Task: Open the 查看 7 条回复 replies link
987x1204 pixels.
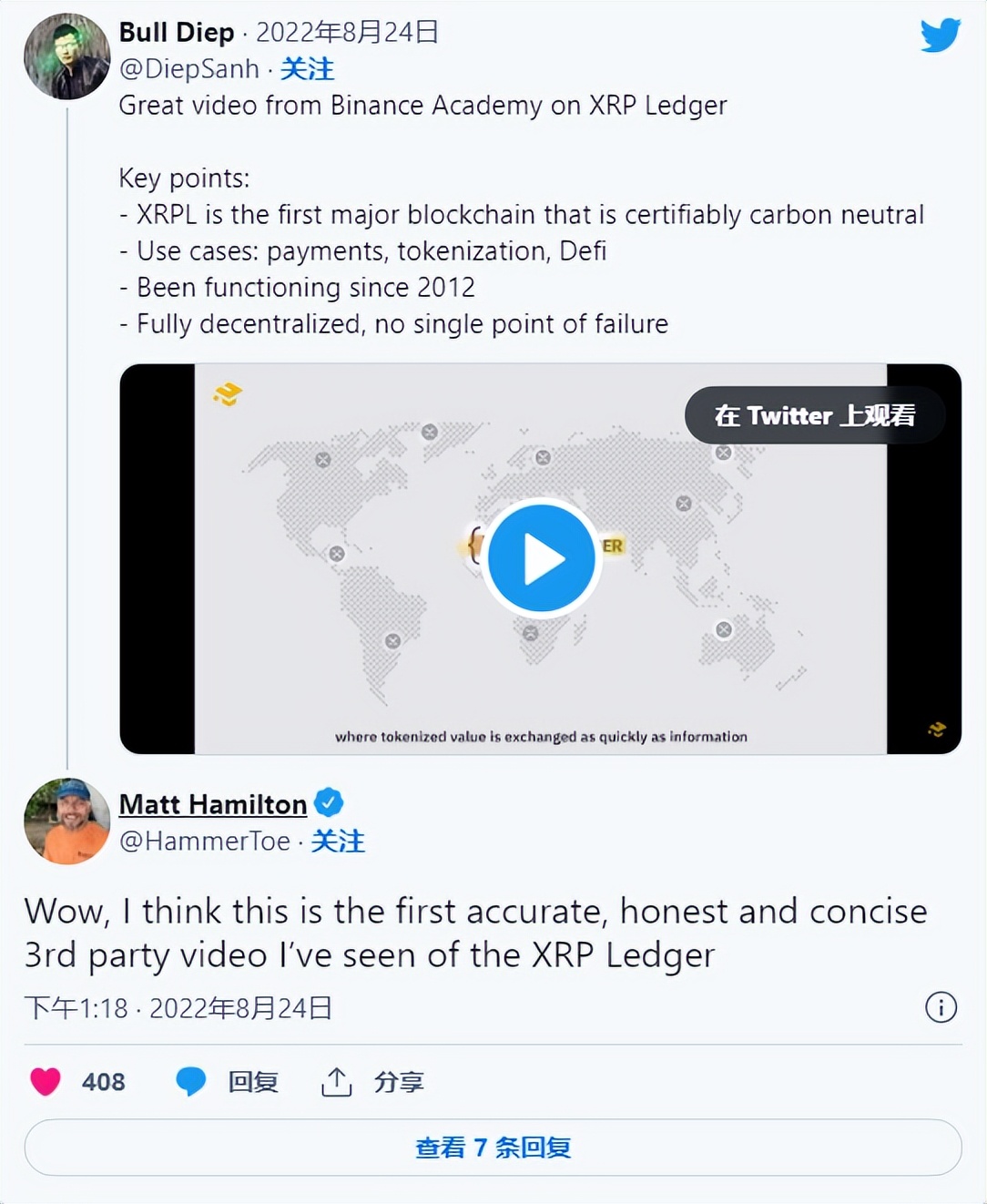Action: click(493, 1148)
